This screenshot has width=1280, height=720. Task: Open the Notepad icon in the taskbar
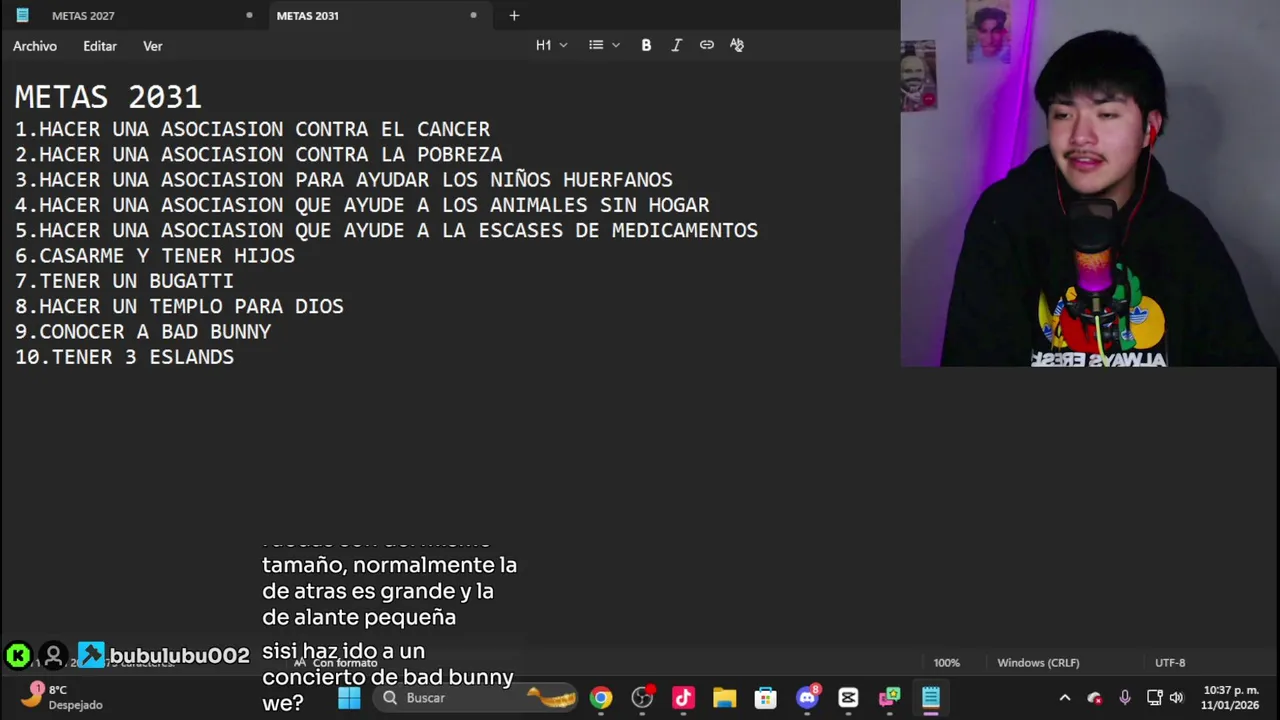point(931,698)
